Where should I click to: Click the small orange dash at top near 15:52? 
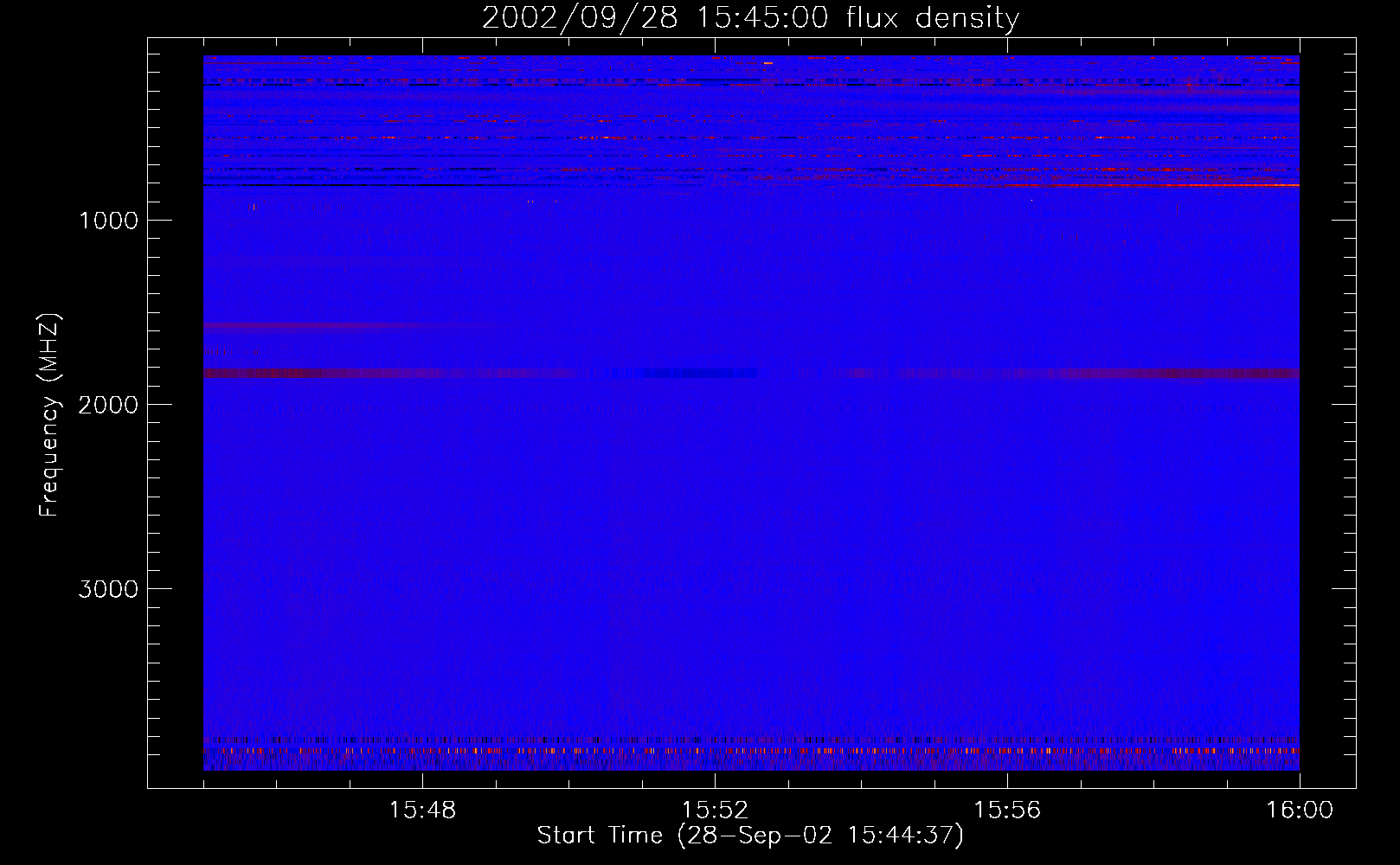point(767,63)
